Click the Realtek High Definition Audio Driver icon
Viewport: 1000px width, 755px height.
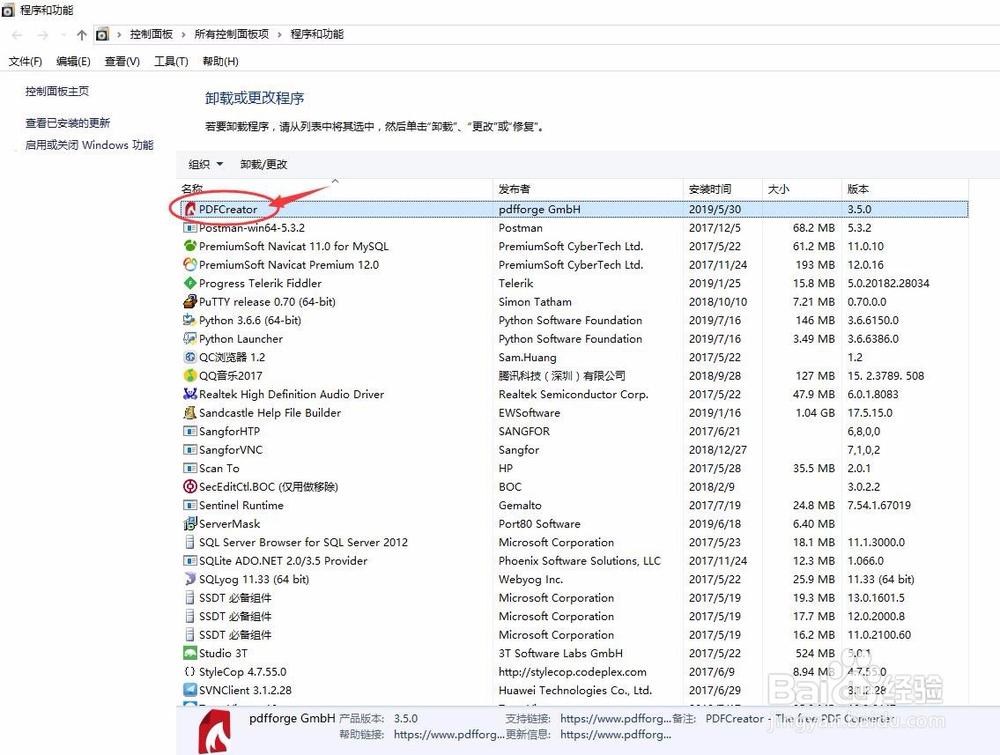click(190, 394)
